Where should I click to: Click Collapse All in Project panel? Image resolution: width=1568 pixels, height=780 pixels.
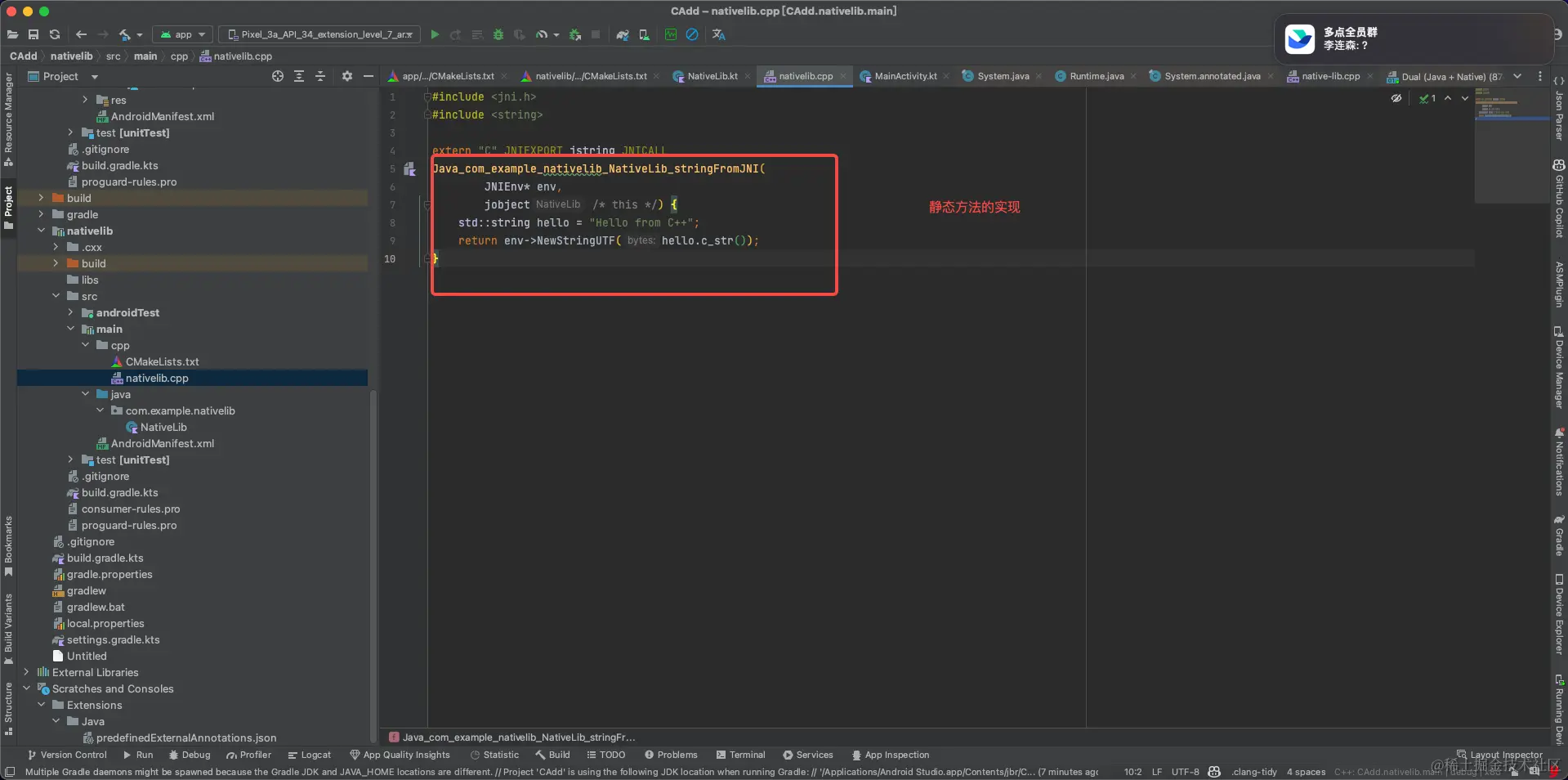(x=320, y=76)
